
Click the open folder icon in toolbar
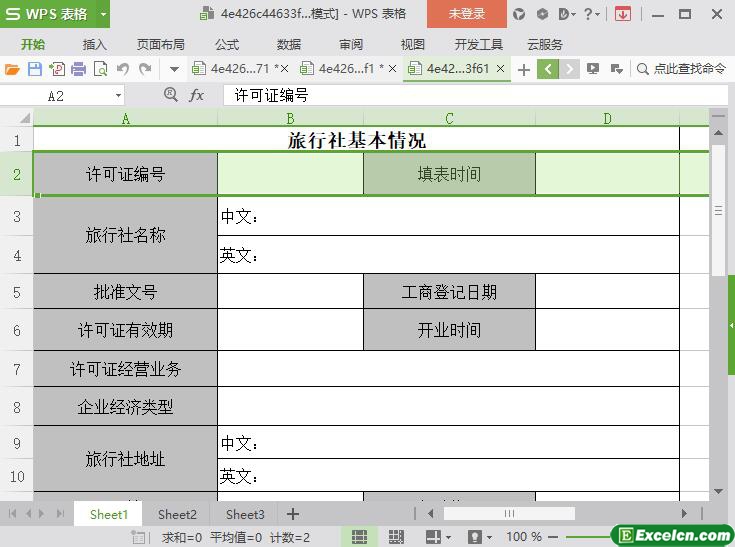[x=12, y=69]
